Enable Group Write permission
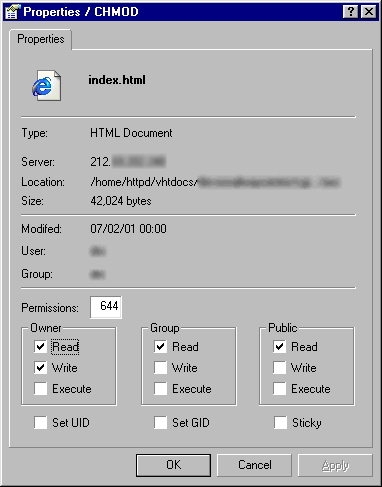Screen dimensions: 382x487 161,368
